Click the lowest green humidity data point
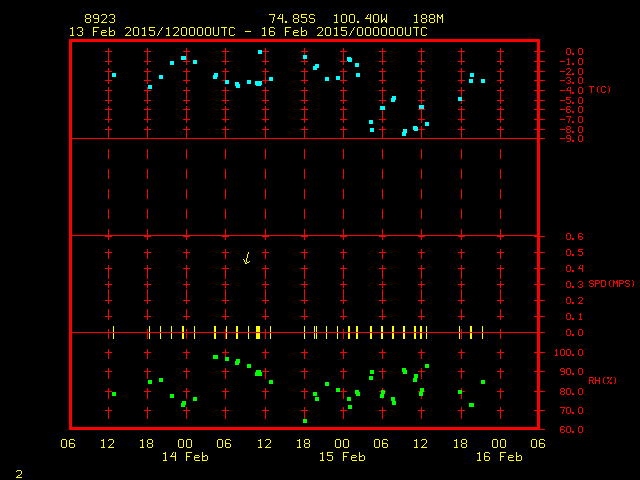Screen dimensions: 640x480 pos(305,421)
